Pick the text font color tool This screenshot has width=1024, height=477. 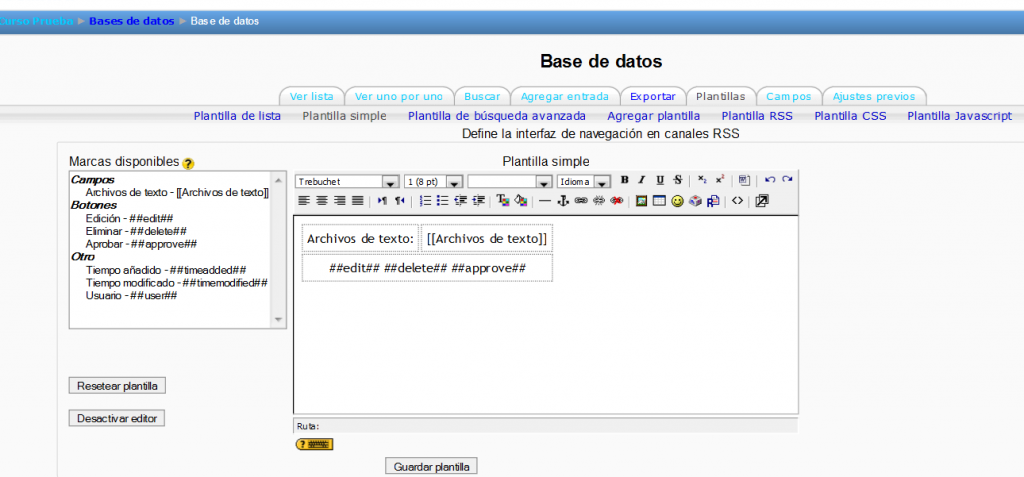click(503, 201)
